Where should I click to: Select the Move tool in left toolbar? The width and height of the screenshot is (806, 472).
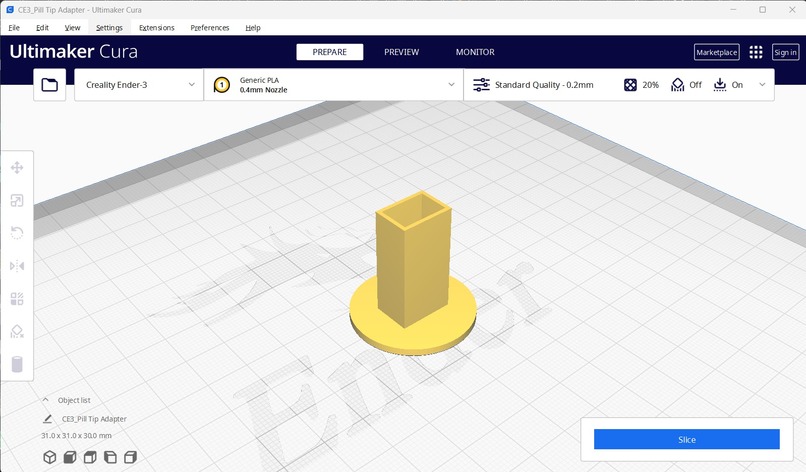click(17, 168)
